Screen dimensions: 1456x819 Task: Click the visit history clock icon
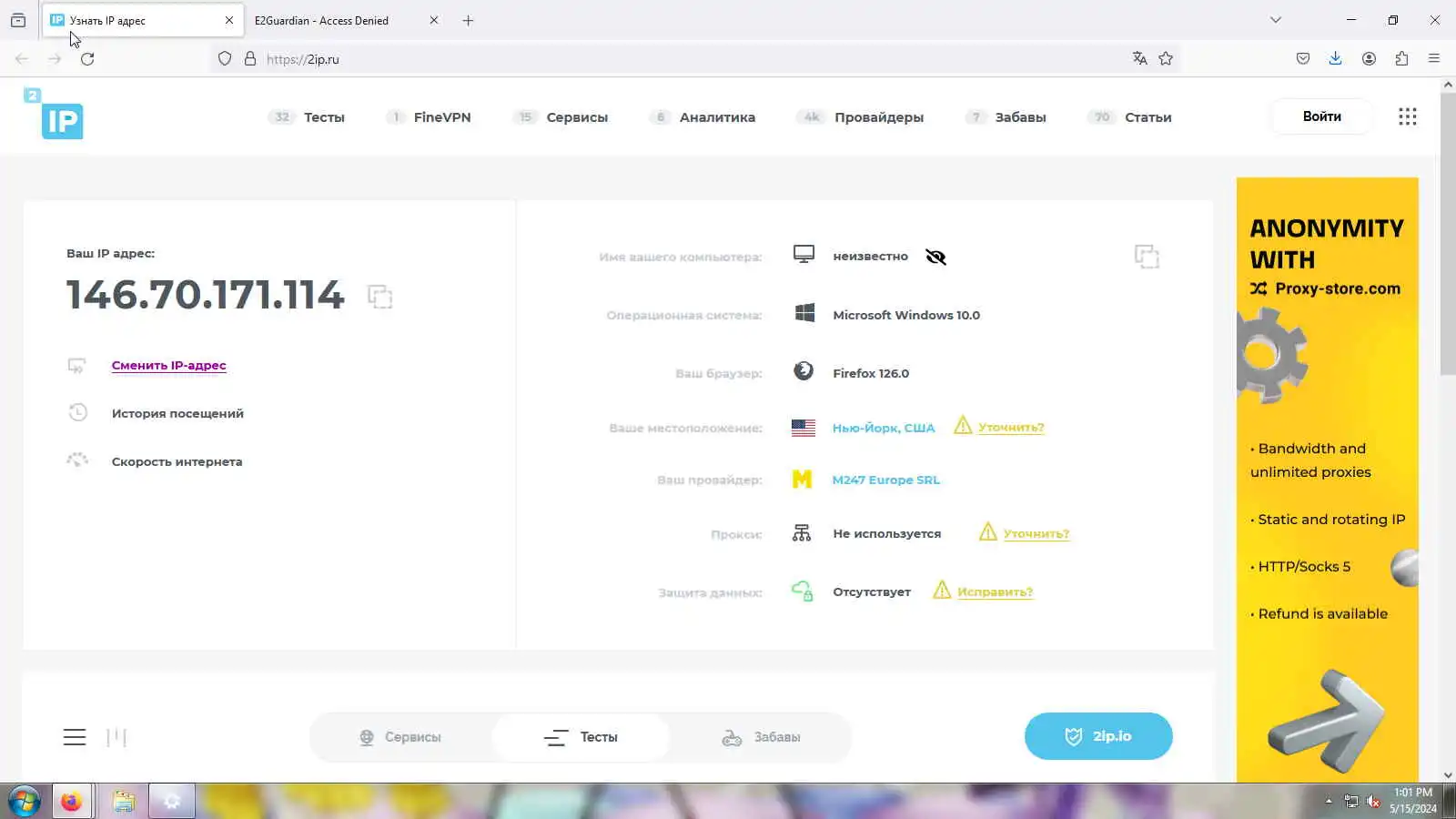click(x=77, y=412)
